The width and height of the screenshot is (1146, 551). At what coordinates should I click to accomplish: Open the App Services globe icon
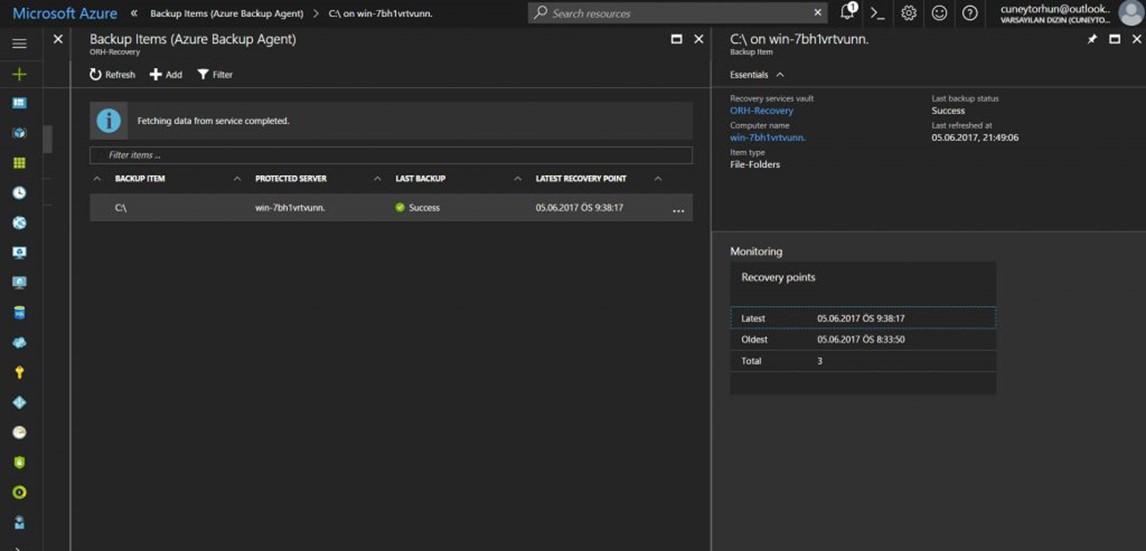(x=20, y=223)
